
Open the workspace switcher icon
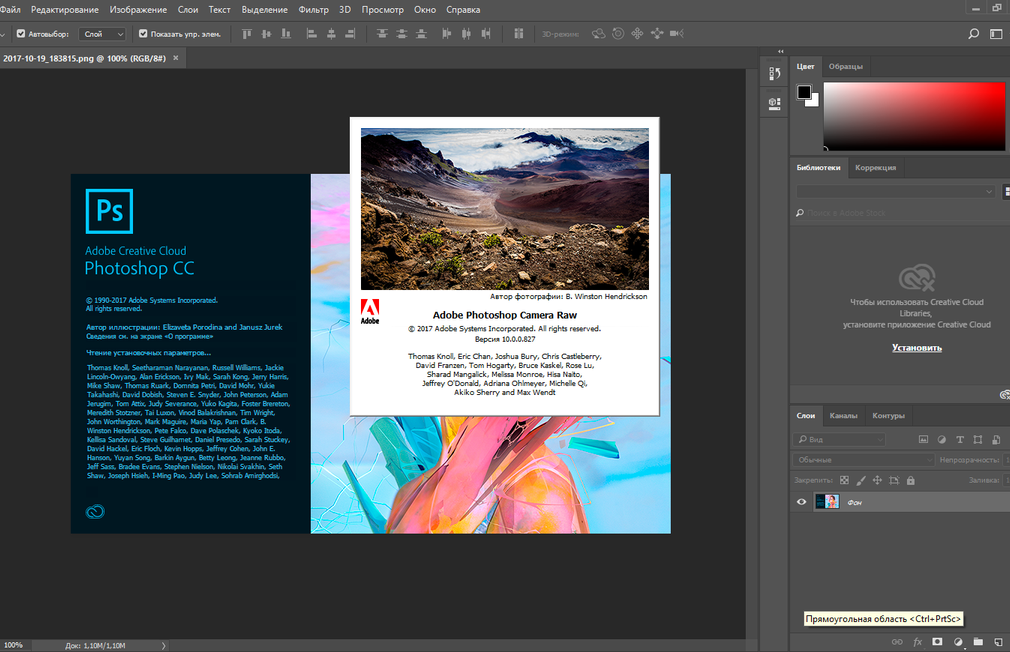(996, 34)
